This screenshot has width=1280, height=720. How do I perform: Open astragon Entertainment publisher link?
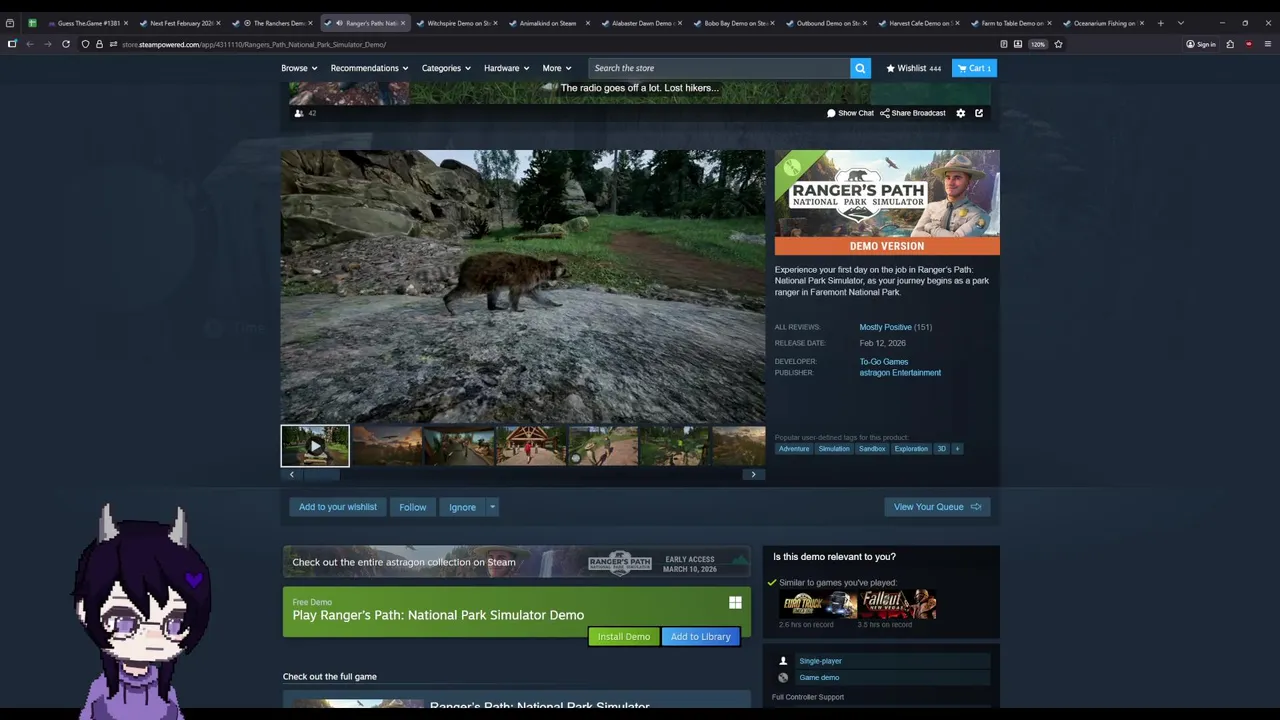pyautogui.click(x=900, y=373)
